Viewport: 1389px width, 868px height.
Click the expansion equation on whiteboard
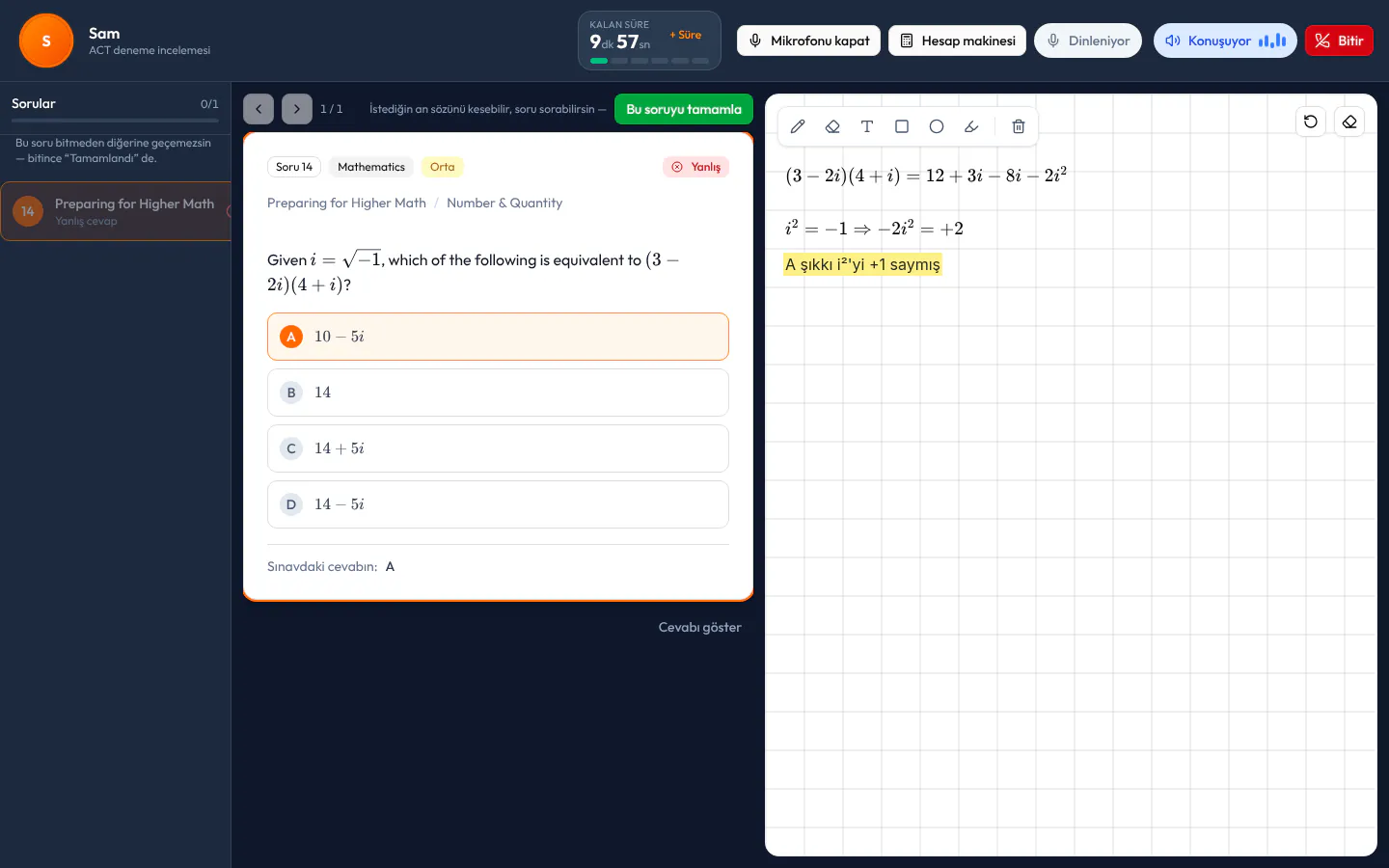pos(926,175)
